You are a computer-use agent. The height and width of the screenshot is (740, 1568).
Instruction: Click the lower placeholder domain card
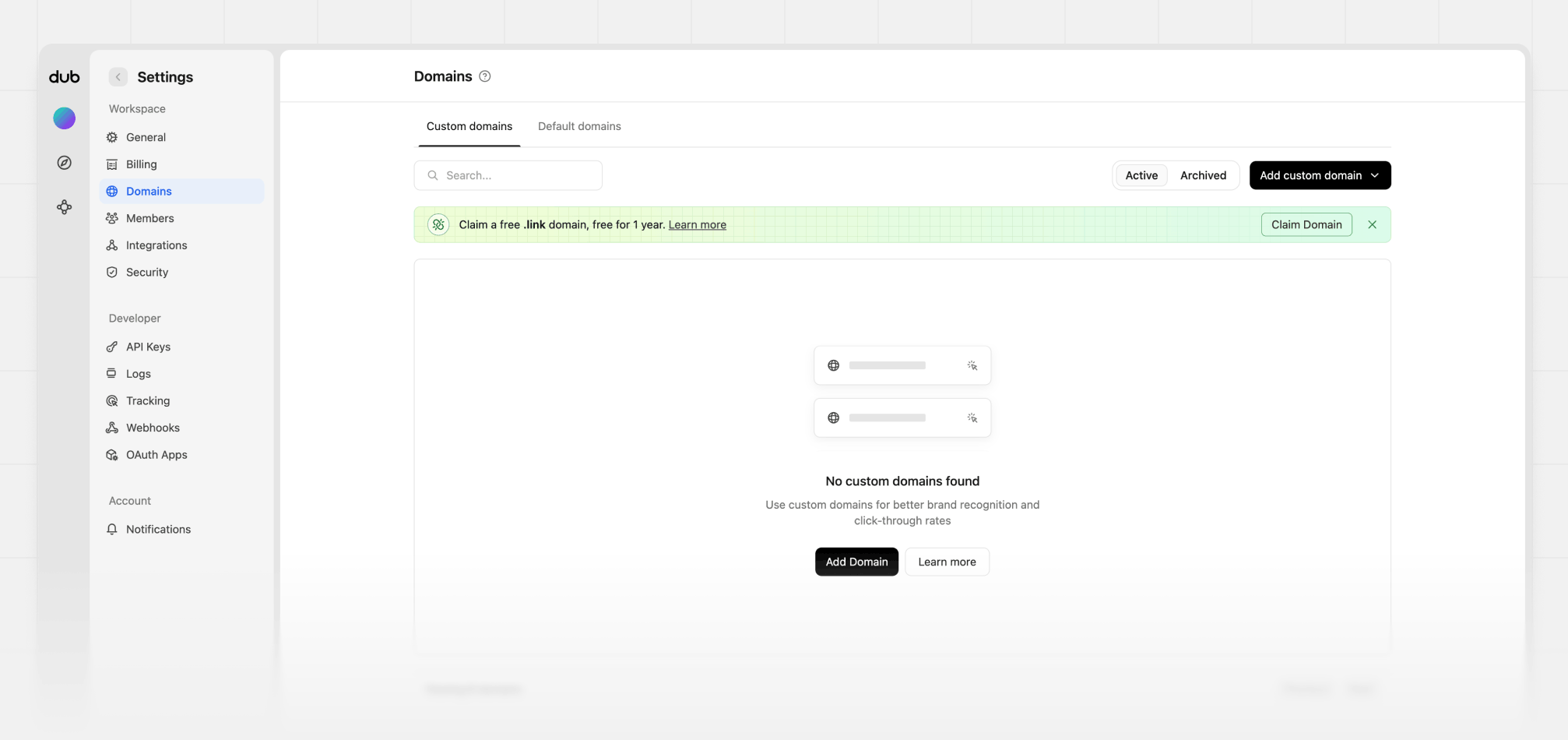pos(902,418)
